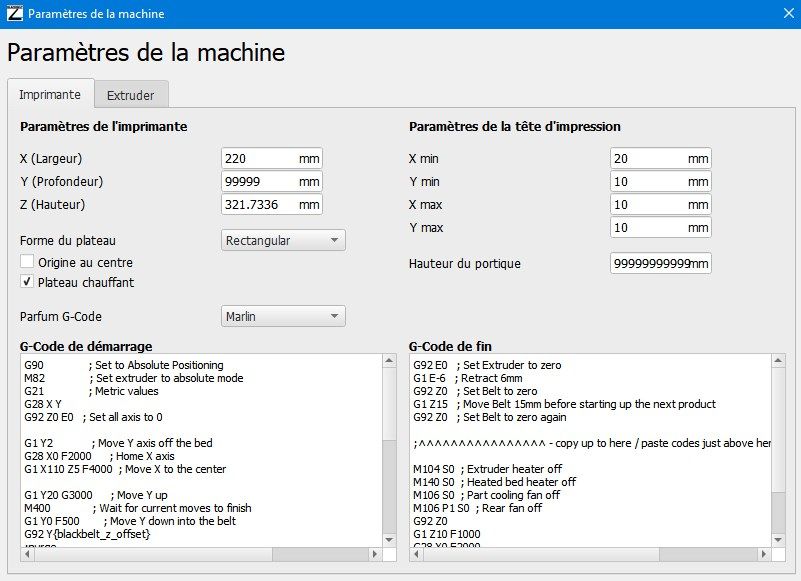Edit the Z (Hauteur) field
Viewport: 801px width, 581px height.
(272, 204)
